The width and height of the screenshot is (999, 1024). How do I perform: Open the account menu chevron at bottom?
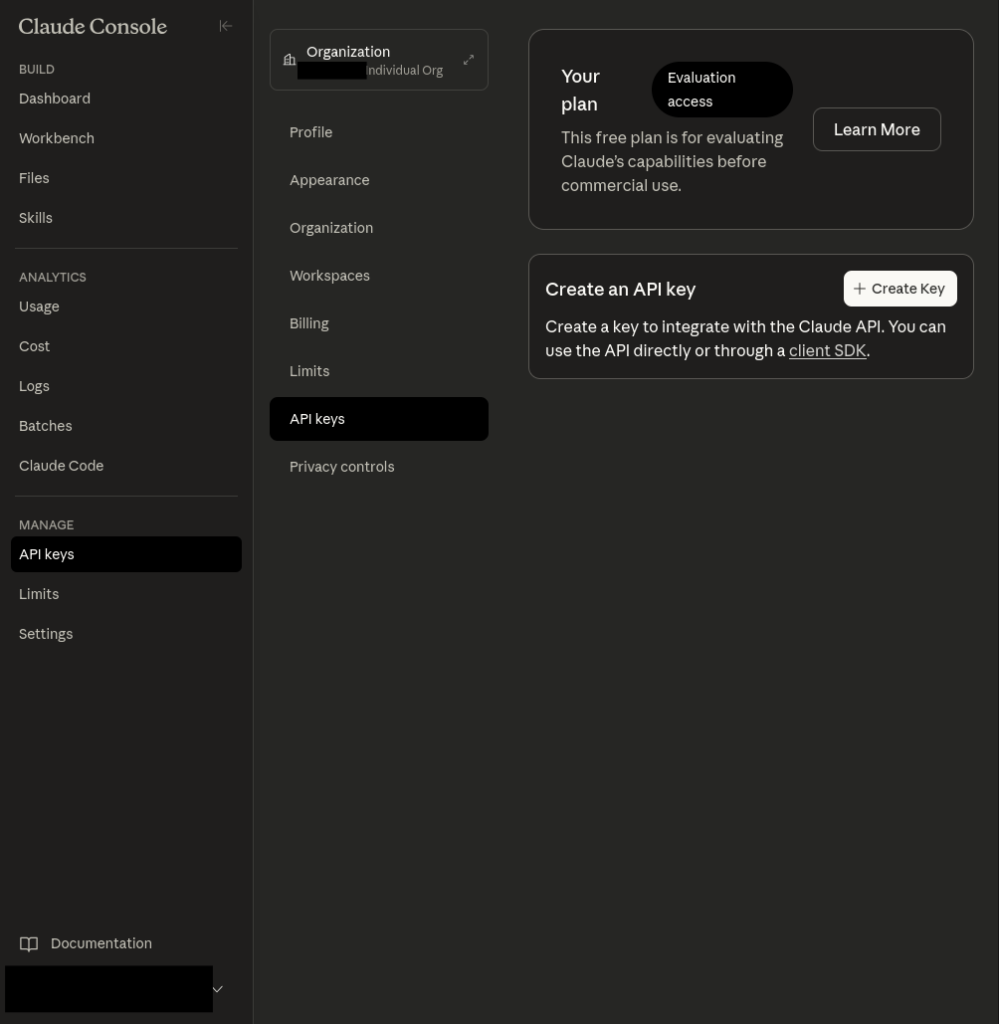[x=217, y=989]
